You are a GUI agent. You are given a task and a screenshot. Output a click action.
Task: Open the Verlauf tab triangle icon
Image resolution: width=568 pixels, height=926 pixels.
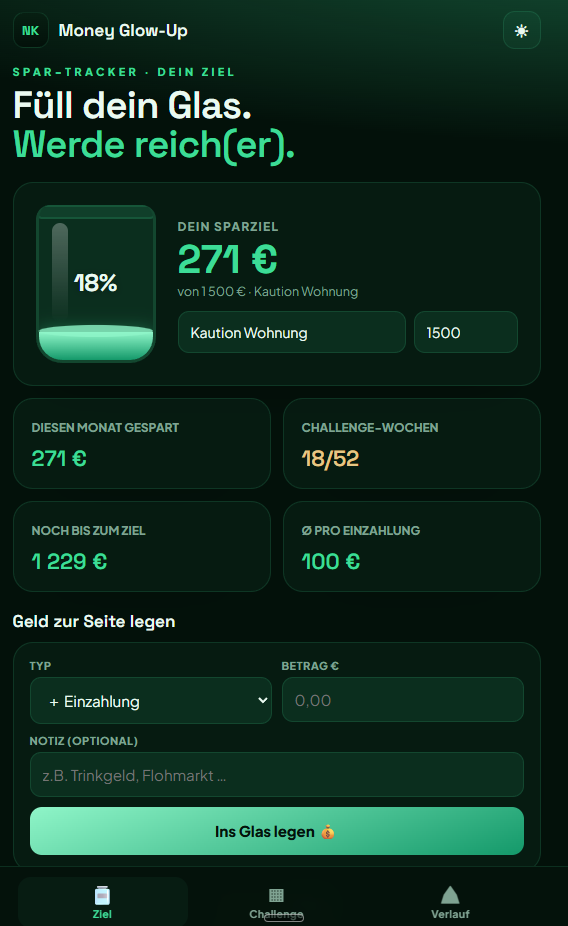[450, 895]
